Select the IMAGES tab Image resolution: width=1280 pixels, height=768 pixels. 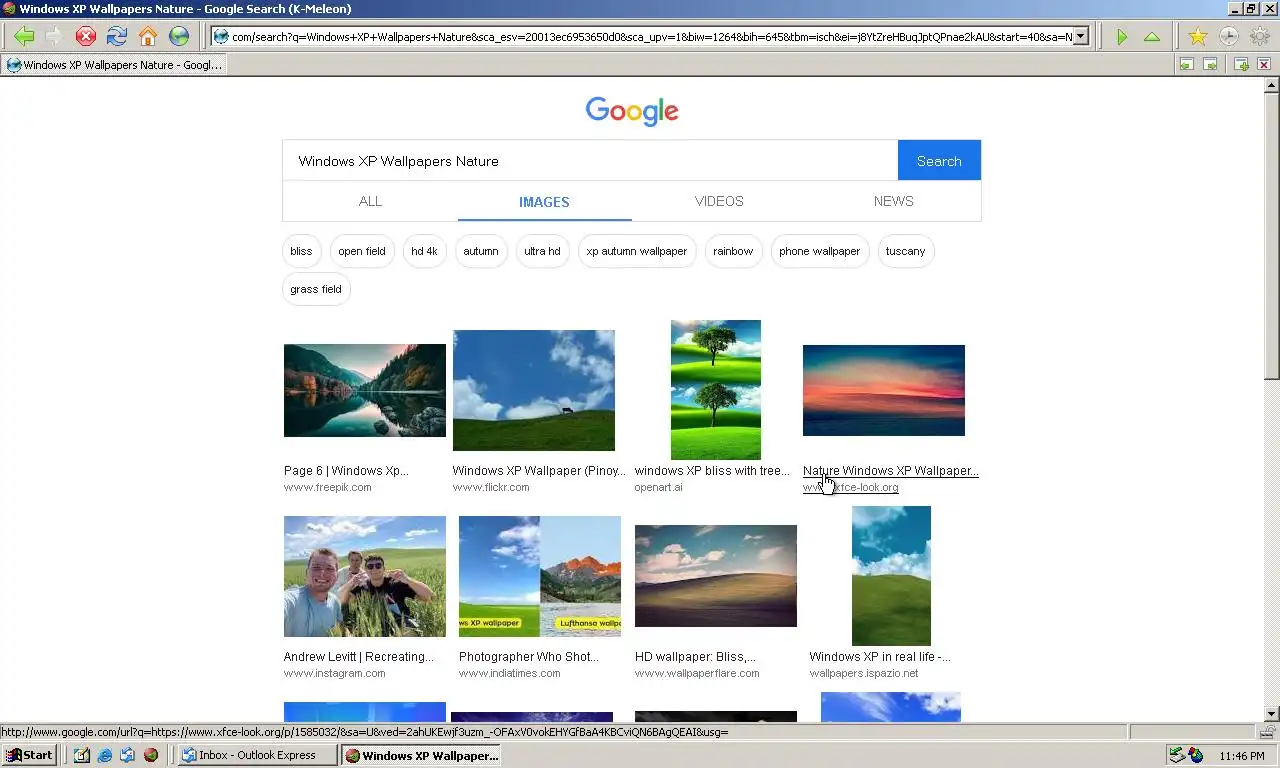(x=544, y=202)
